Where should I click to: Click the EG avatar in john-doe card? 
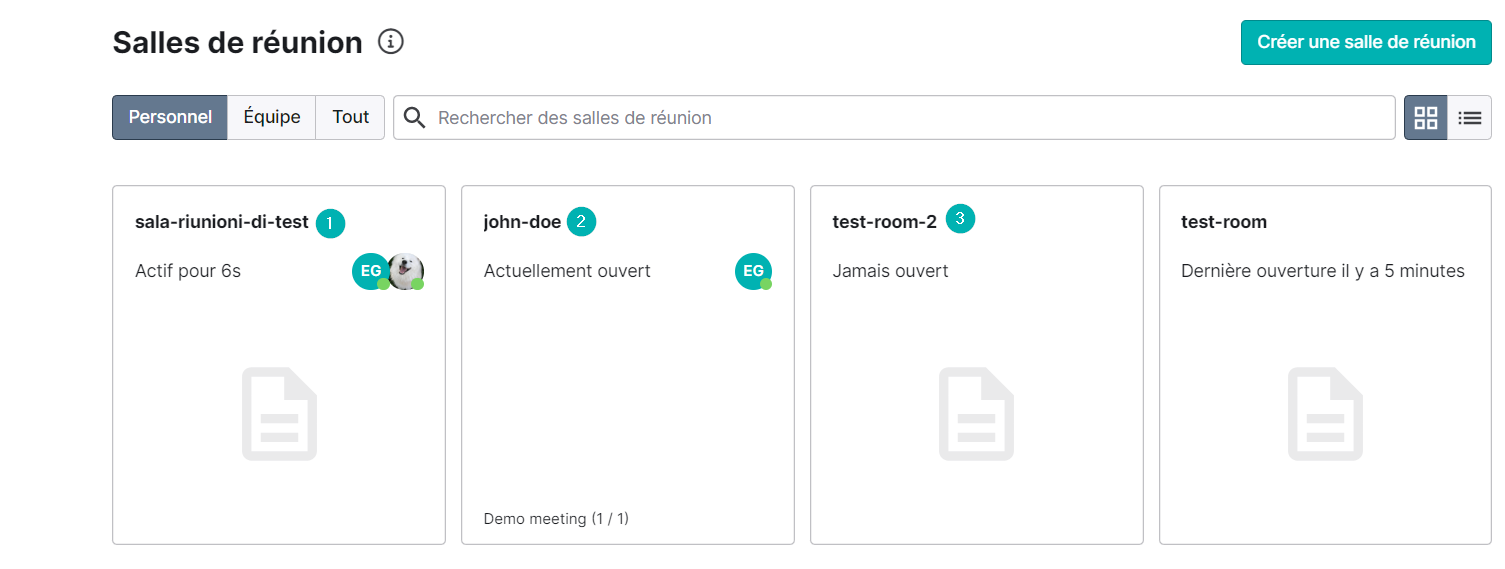point(753,271)
